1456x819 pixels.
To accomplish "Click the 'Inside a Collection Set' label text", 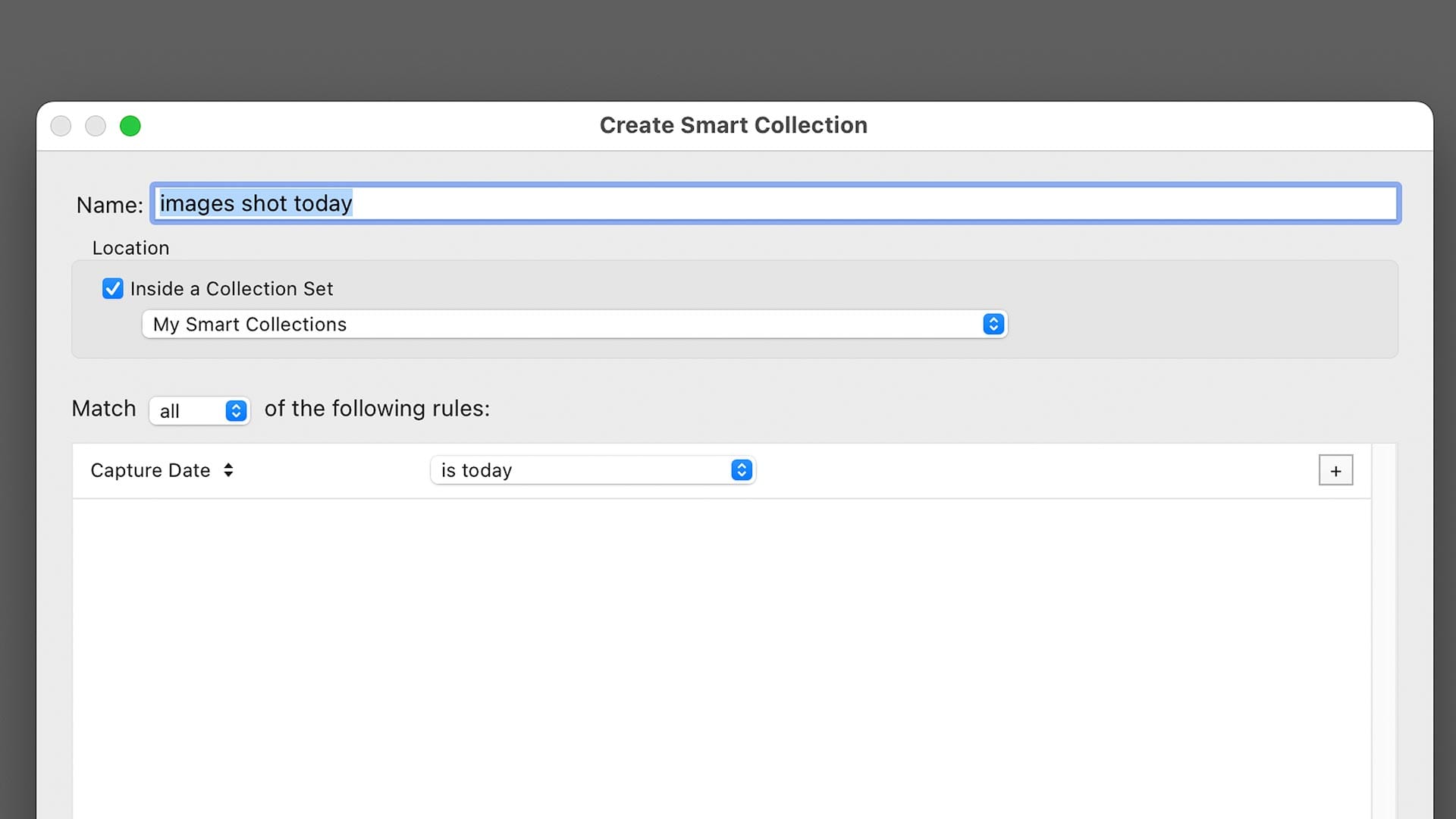I will [231, 289].
